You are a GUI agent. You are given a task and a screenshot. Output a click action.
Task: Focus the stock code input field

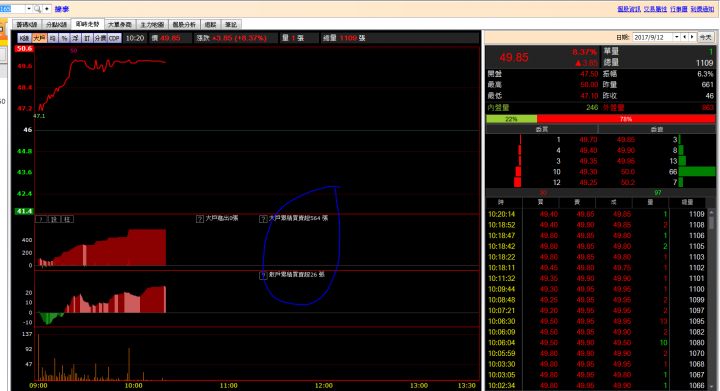[12, 9]
